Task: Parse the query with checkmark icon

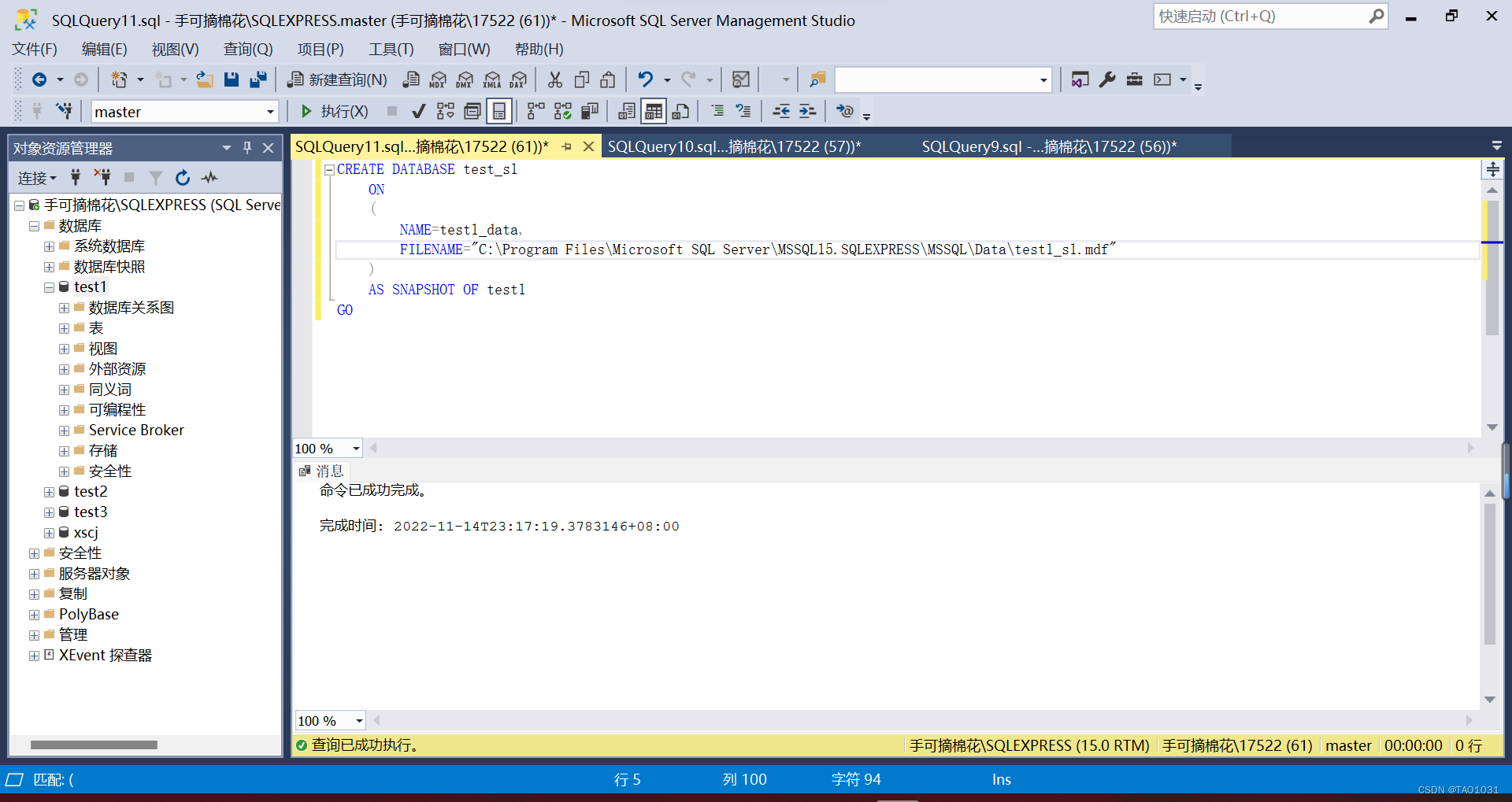Action: pos(418,111)
